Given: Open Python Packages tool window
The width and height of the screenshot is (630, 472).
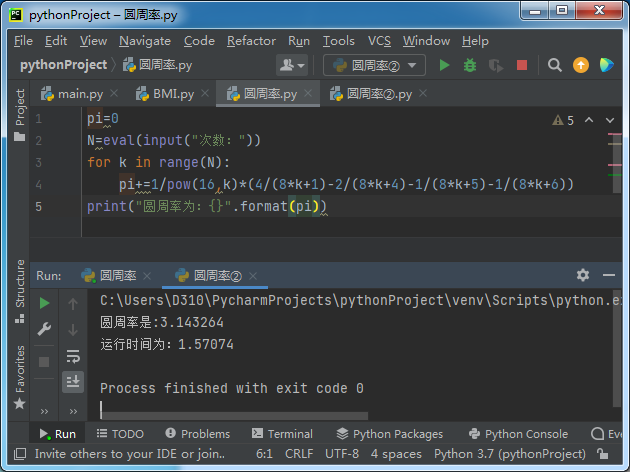Looking at the screenshot, I should (x=390, y=434).
